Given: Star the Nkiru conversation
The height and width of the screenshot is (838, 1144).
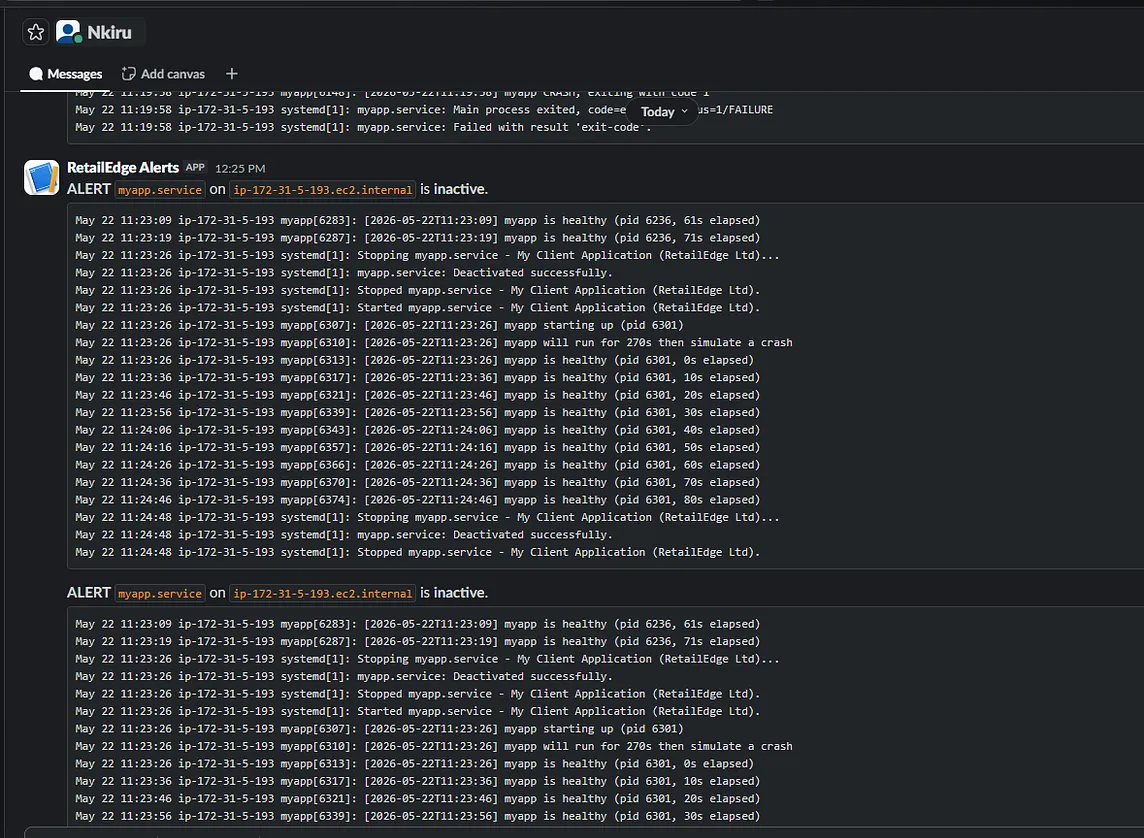Looking at the screenshot, I should [36, 32].
